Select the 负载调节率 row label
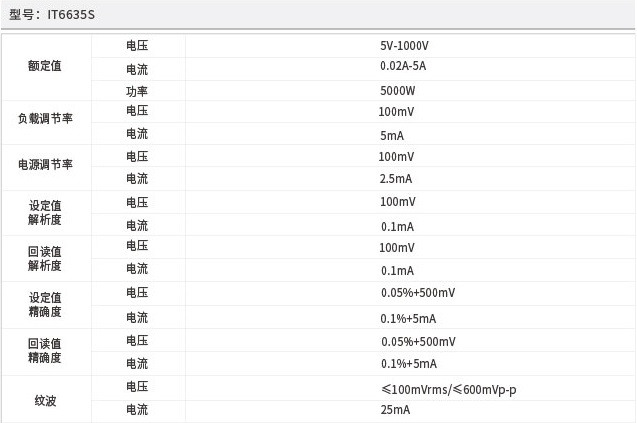Viewport: 637px width, 423px height. point(45,119)
